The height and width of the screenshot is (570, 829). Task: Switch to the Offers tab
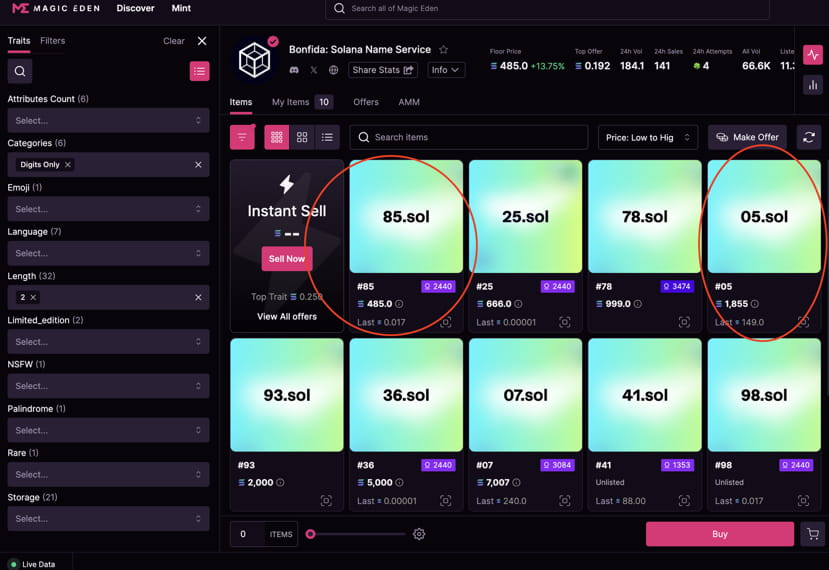point(366,102)
